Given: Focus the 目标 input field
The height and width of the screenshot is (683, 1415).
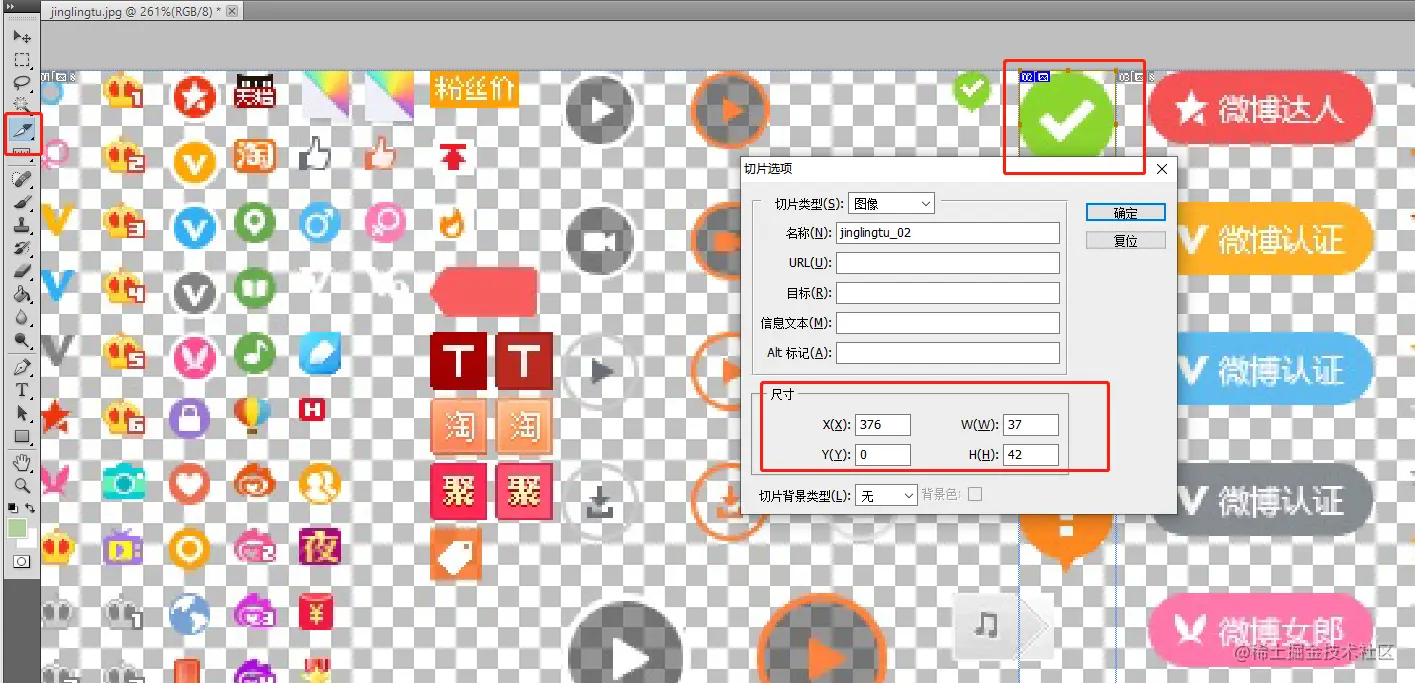Looking at the screenshot, I should click(948, 293).
